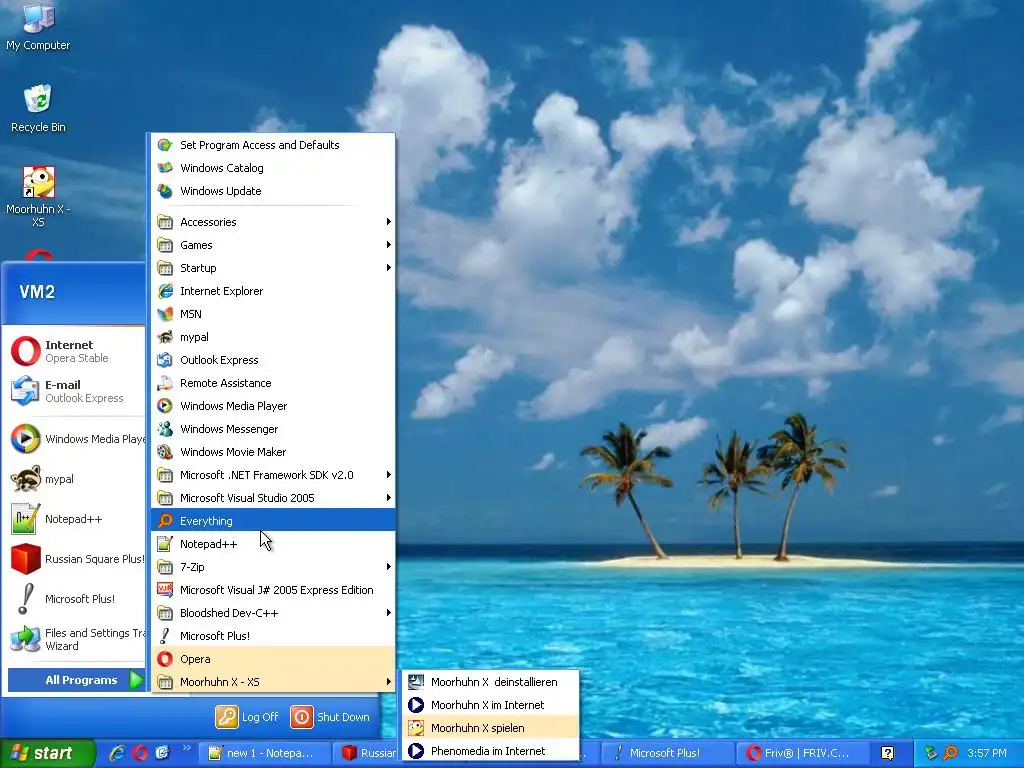Image resolution: width=1024 pixels, height=768 pixels.
Task: Click the Outlook Express icon in Programs list
Action: [165, 360]
